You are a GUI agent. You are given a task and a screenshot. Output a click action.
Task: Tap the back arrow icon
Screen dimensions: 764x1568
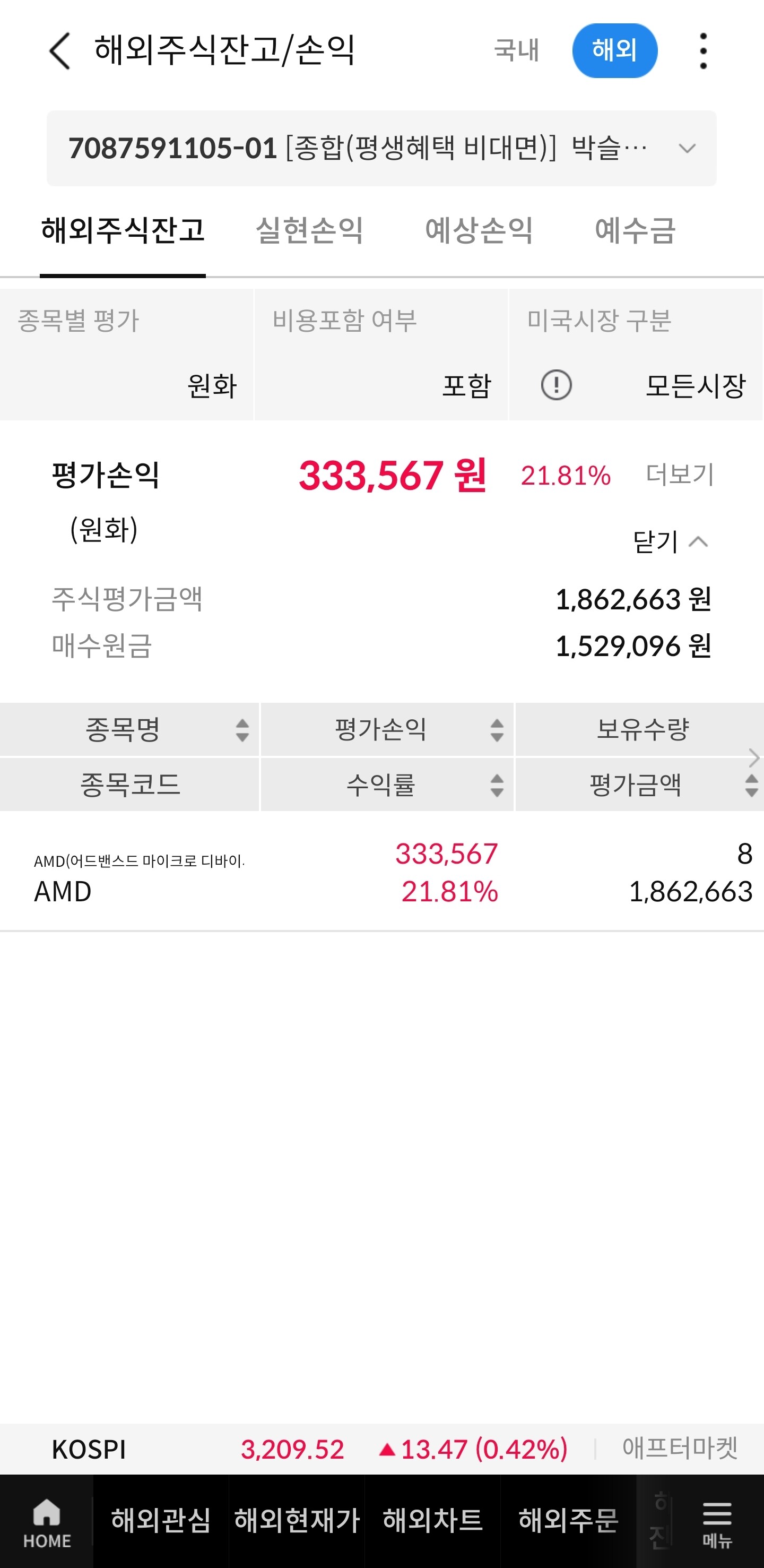coord(59,51)
